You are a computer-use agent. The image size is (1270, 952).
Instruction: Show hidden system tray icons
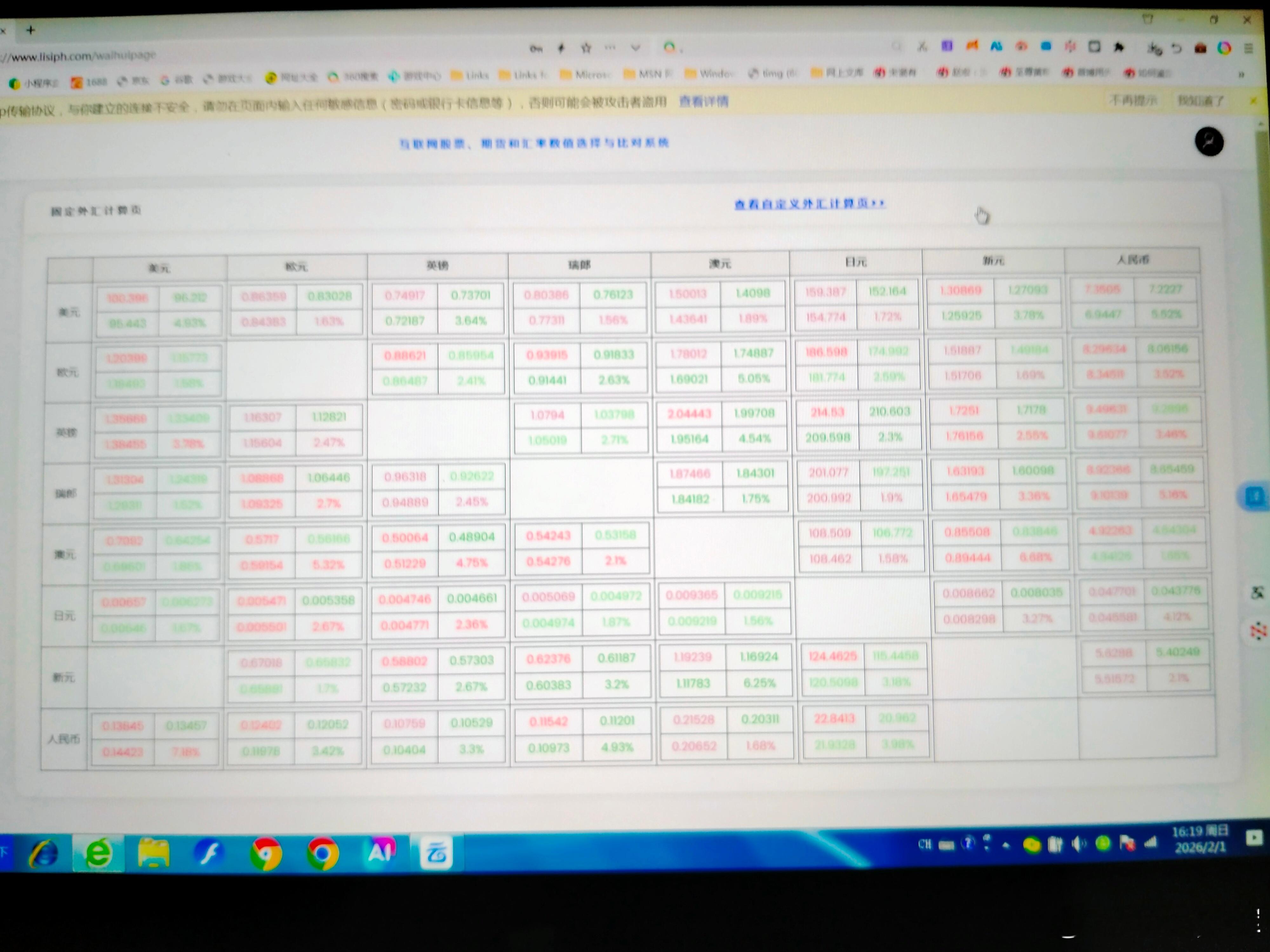tap(1006, 845)
